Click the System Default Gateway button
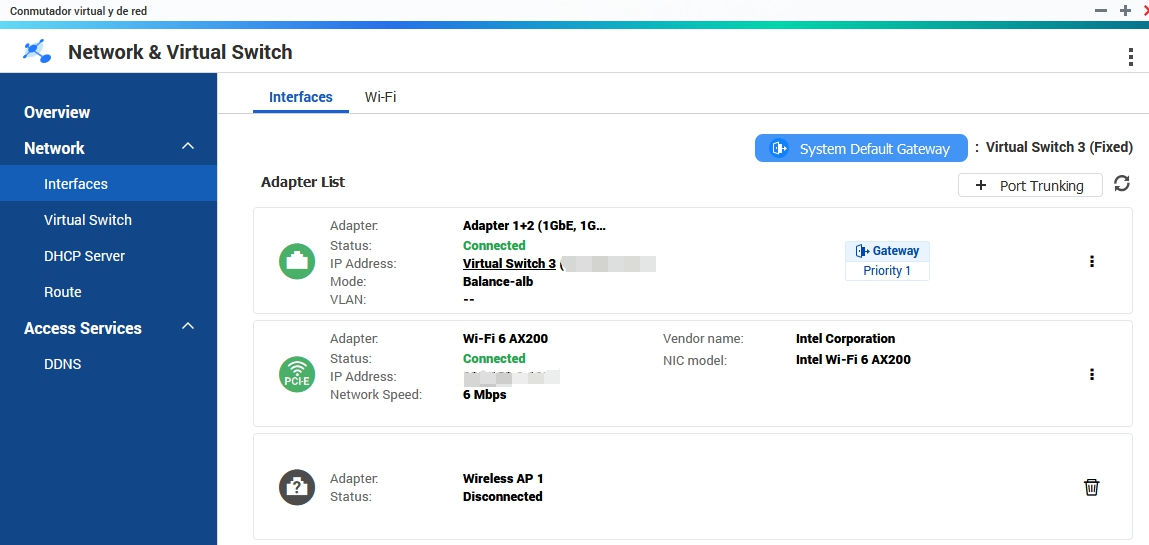 point(860,148)
